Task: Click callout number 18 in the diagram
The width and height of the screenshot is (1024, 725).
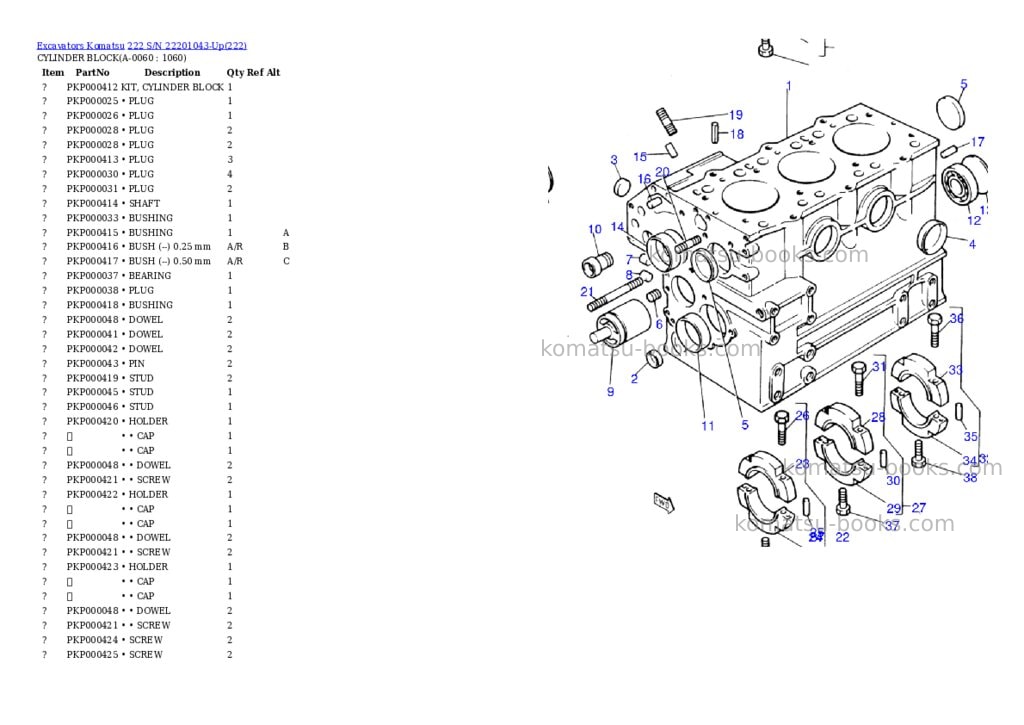Action: pyautogui.click(x=737, y=134)
